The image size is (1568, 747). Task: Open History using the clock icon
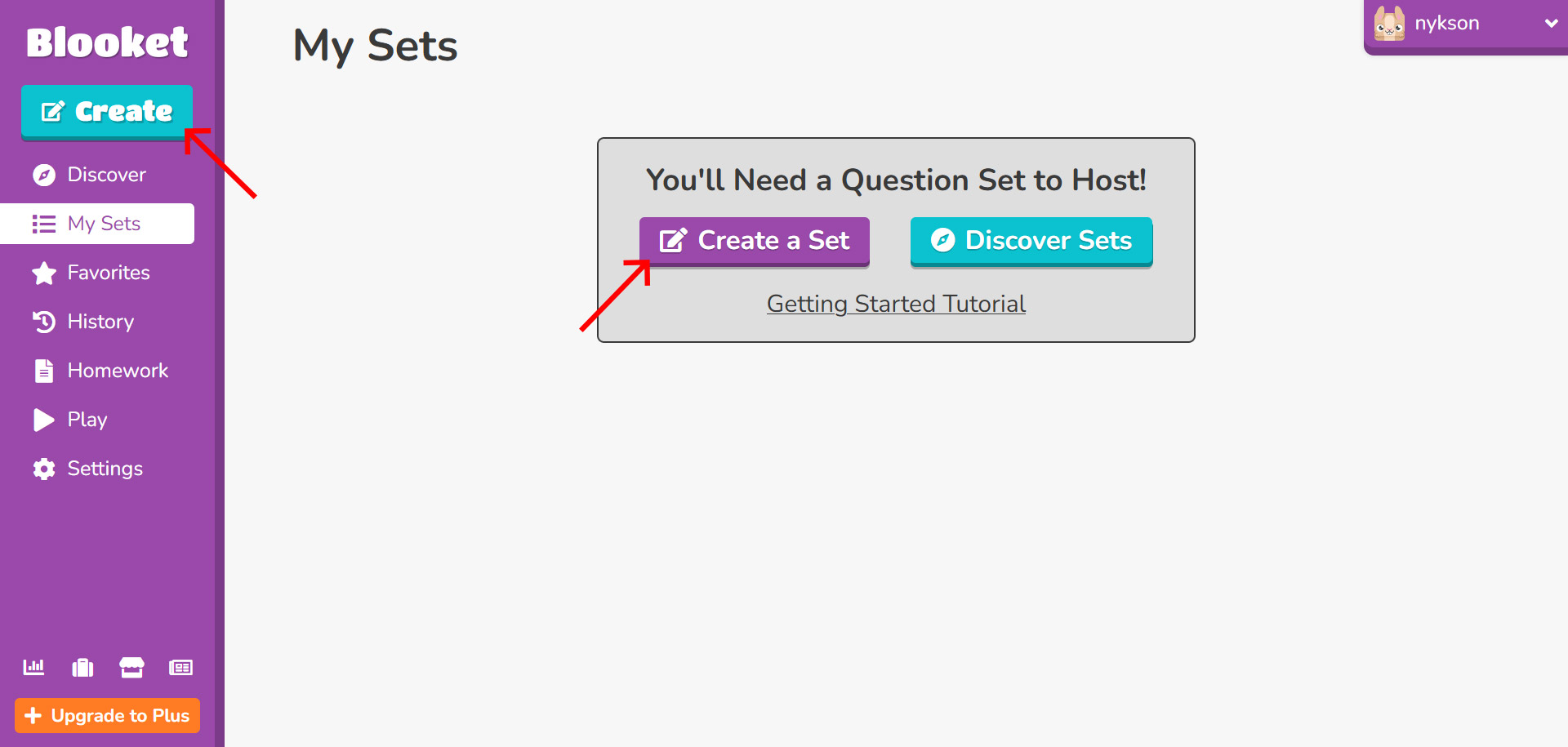coord(43,322)
